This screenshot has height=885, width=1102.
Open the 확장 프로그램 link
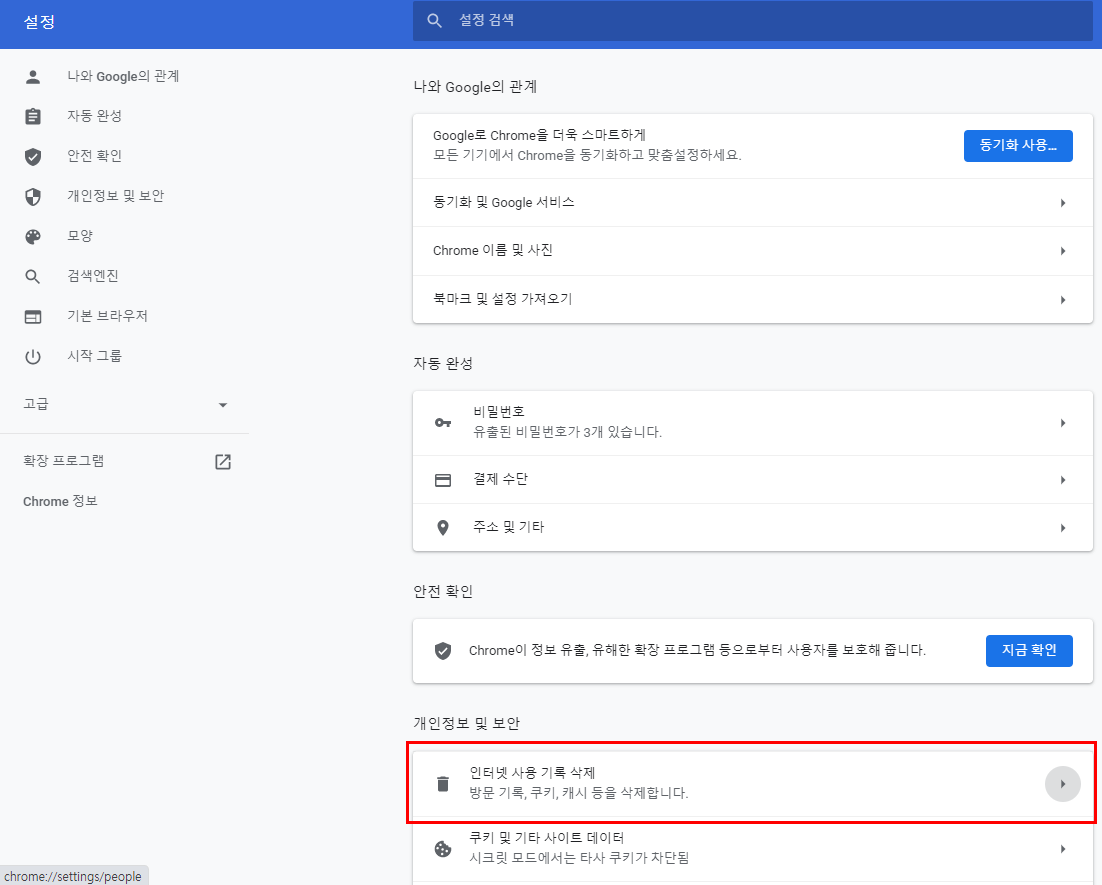[63, 461]
